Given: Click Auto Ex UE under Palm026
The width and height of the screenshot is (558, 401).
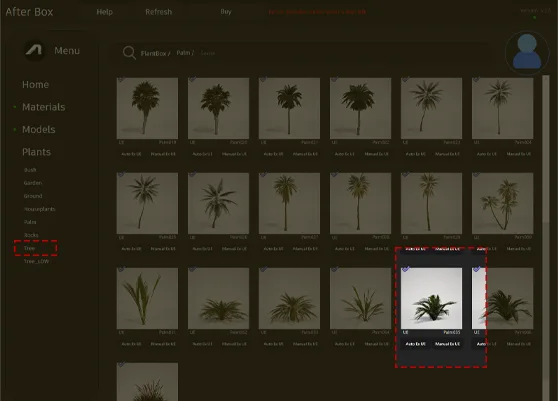Looking at the screenshot, I should click(x=202, y=249).
